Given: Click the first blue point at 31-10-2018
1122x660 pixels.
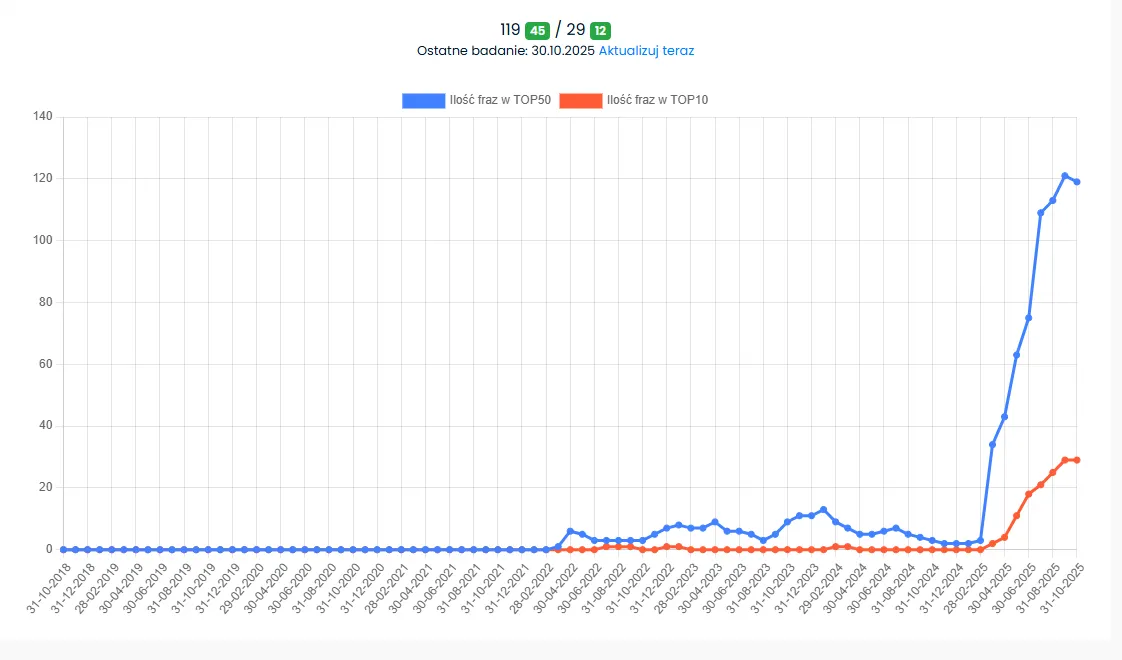Looking at the screenshot, I should [x=64, y=549].
